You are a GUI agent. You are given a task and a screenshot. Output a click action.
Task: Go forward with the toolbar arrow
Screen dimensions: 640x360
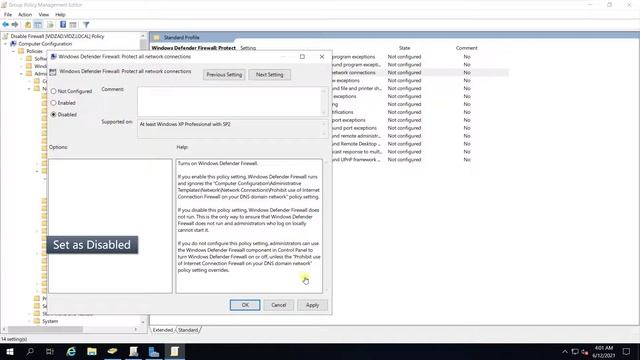[15, 25]
